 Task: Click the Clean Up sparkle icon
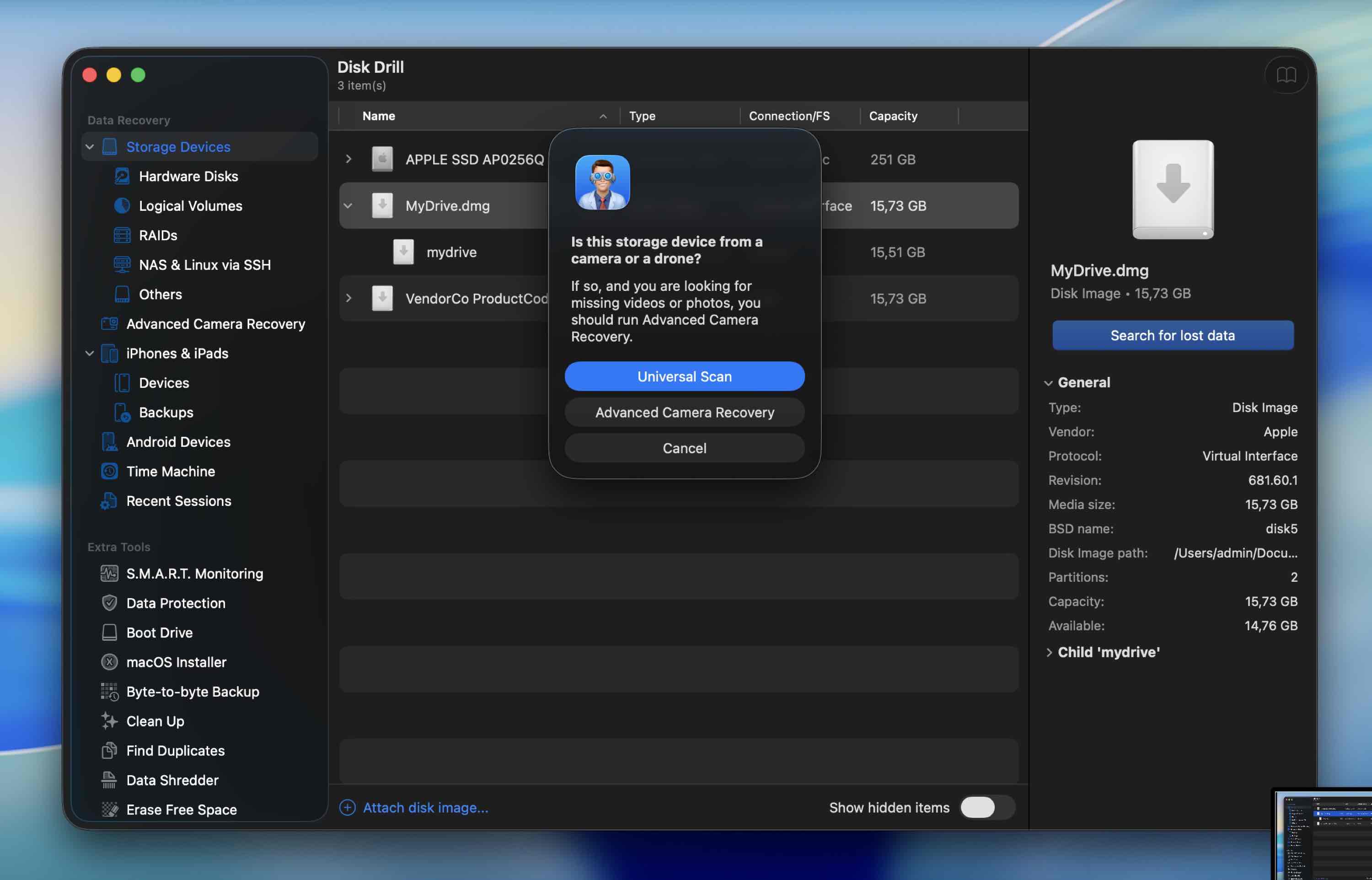(109, 720)
